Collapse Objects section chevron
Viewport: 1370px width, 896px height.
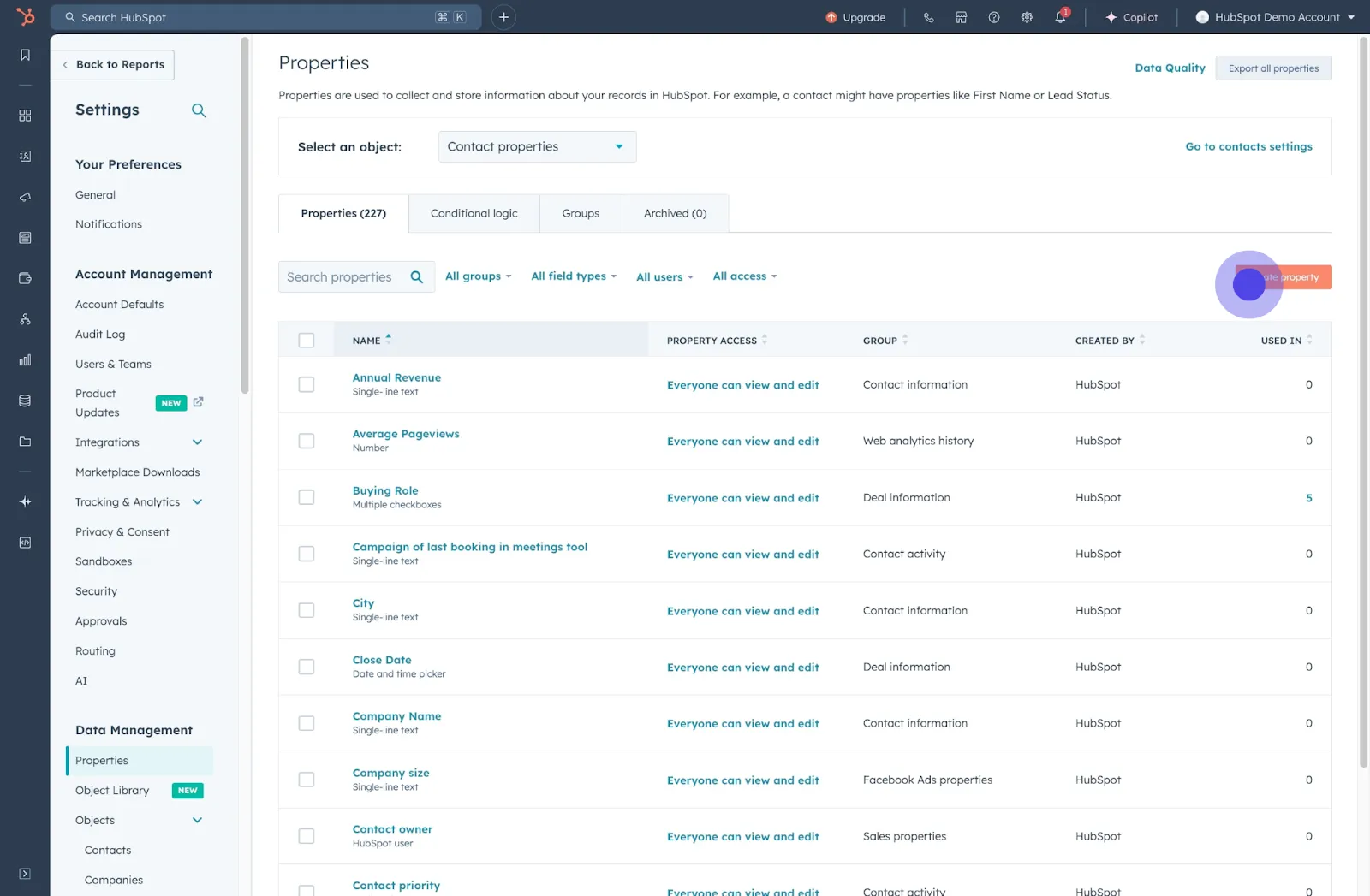click(197, 820)
